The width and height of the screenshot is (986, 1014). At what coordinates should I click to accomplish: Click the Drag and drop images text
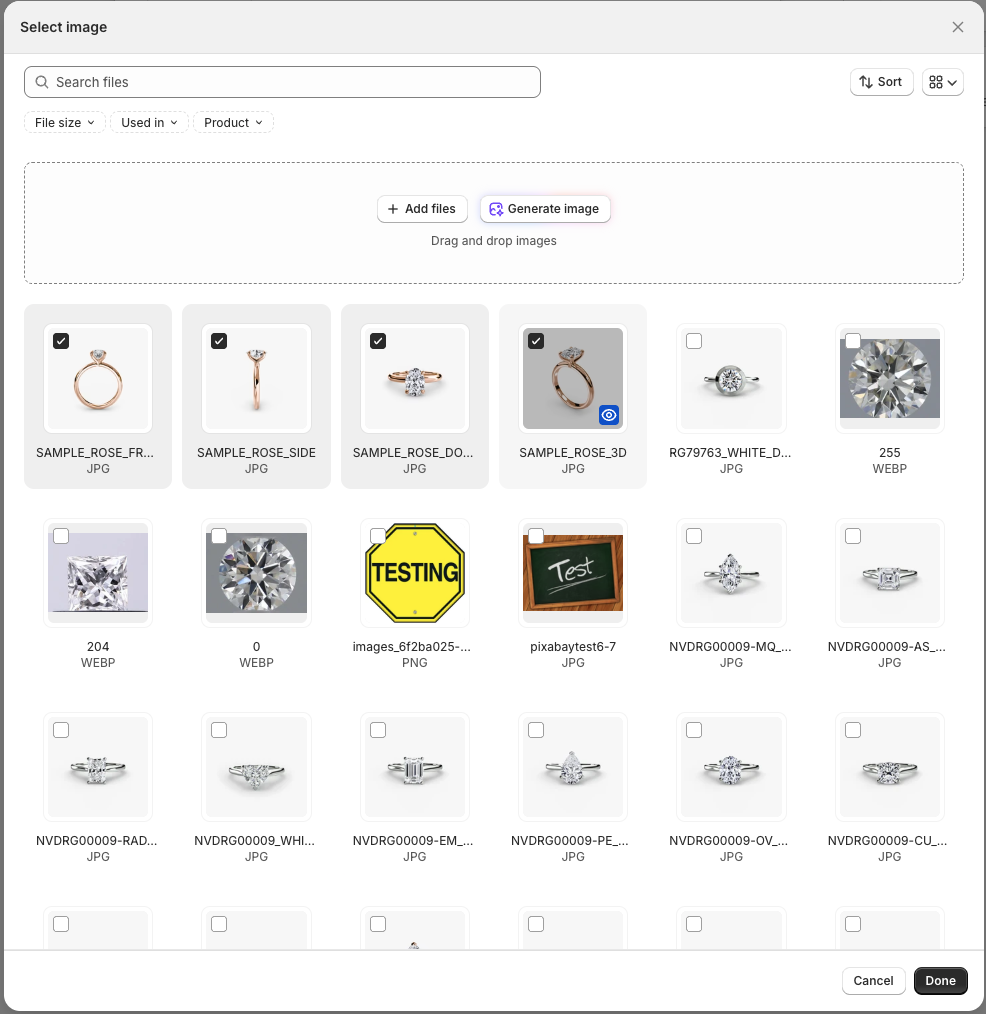coord(494,241)
